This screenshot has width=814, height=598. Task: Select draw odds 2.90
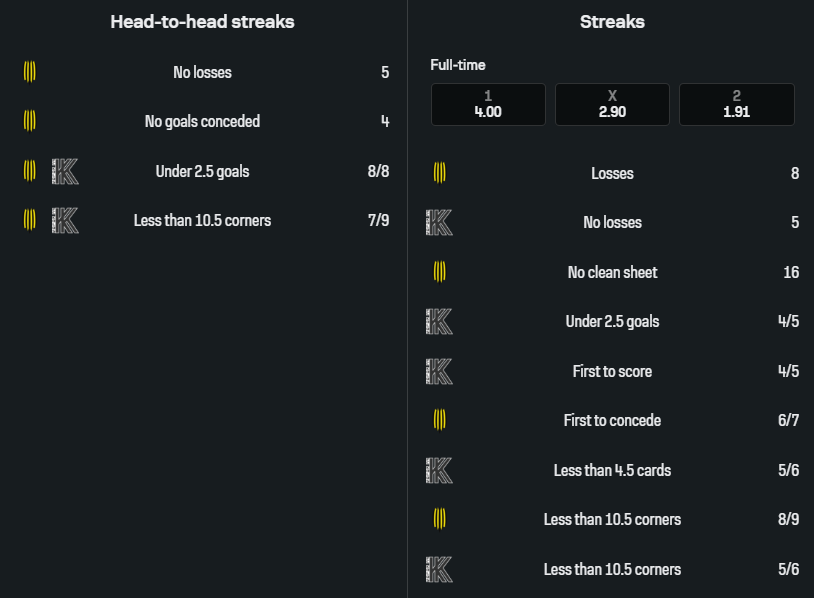[x=612, y=104]
